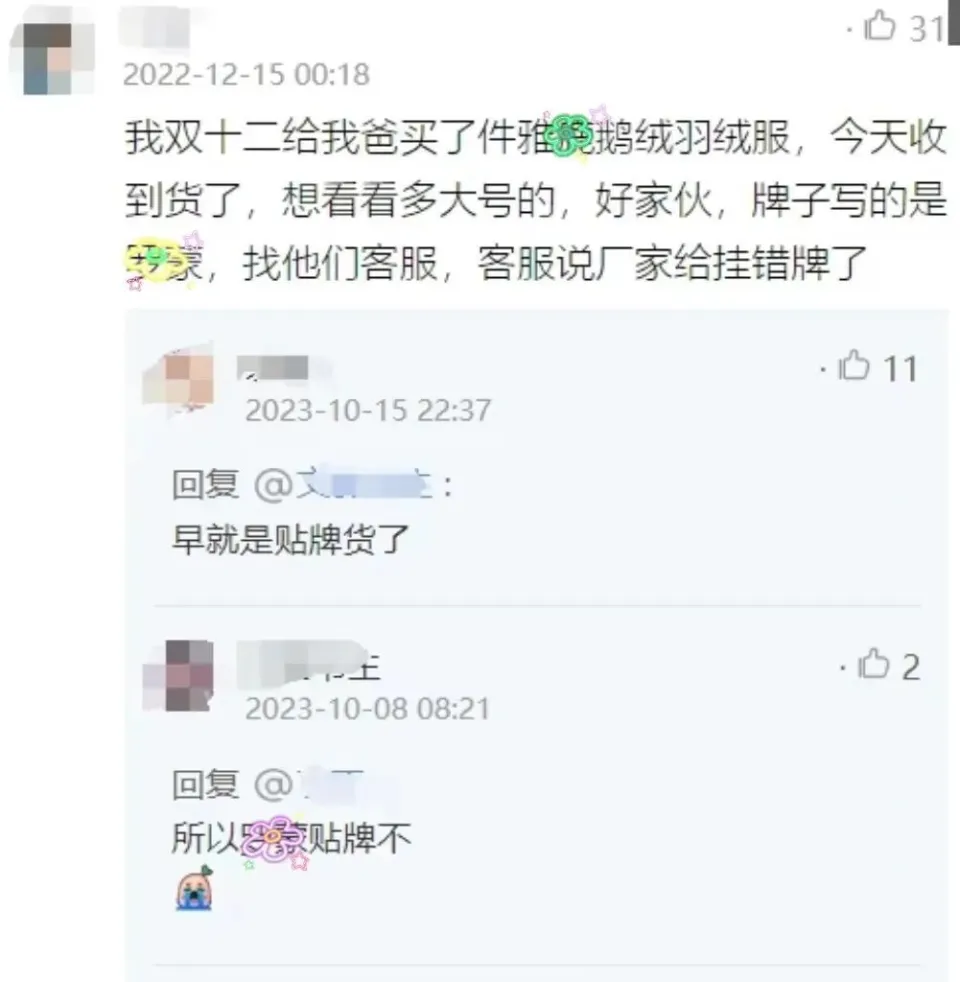Like the reply showing 2 likes

[x=873, y=664]
